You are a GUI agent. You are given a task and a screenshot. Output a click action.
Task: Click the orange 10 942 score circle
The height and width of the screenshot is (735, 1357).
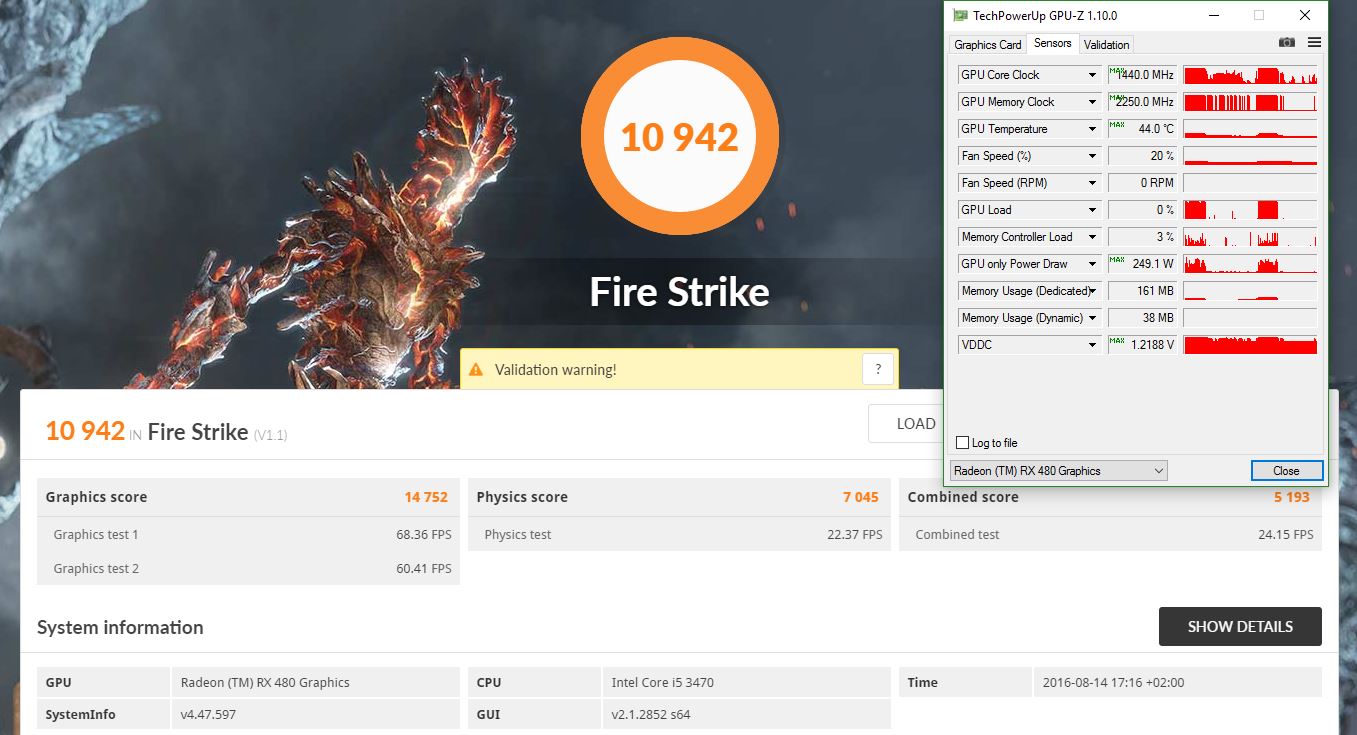pyautogui.click(x=680, y=136)
